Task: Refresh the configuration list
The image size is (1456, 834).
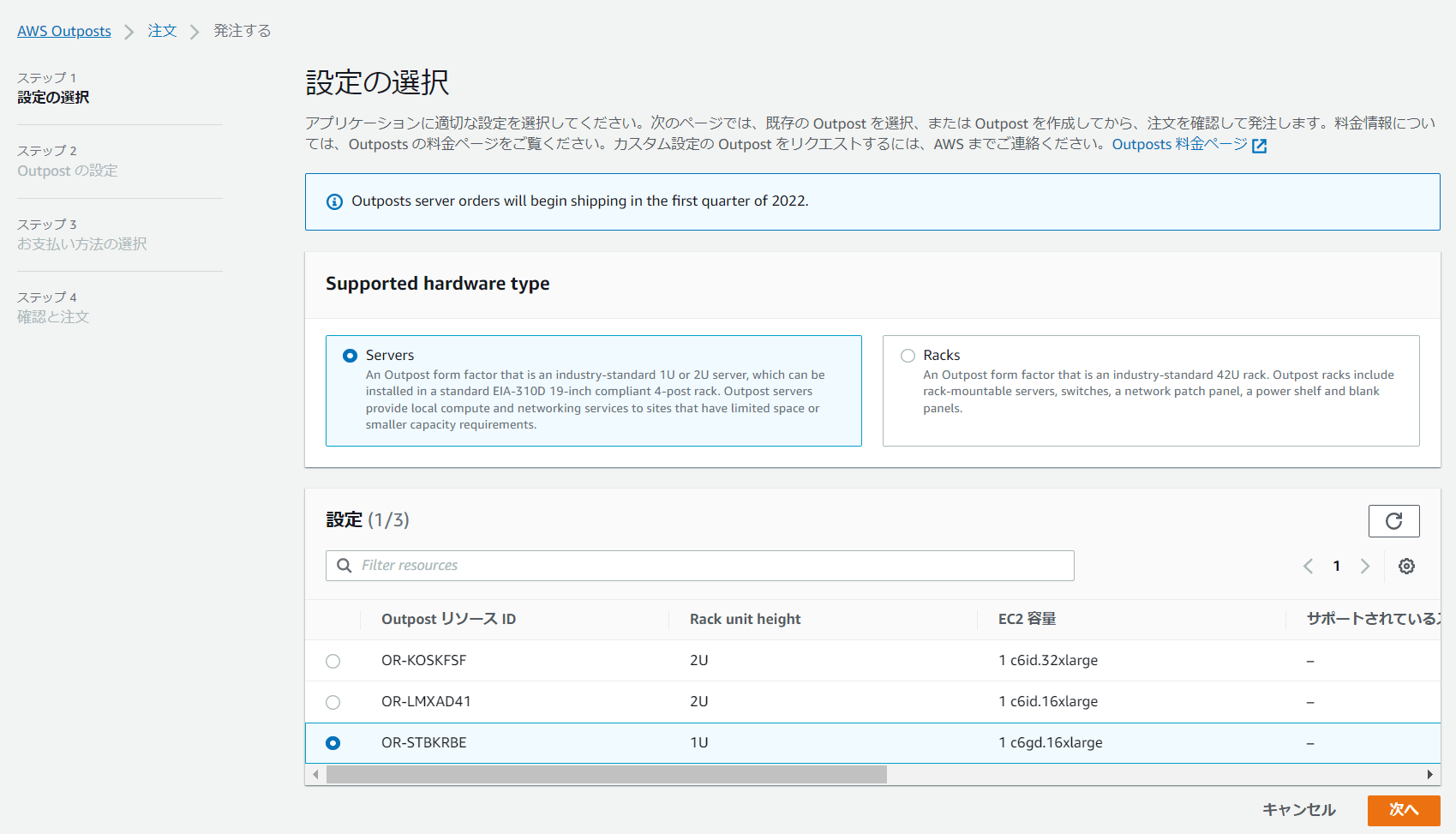Action: coord(1393,520)
